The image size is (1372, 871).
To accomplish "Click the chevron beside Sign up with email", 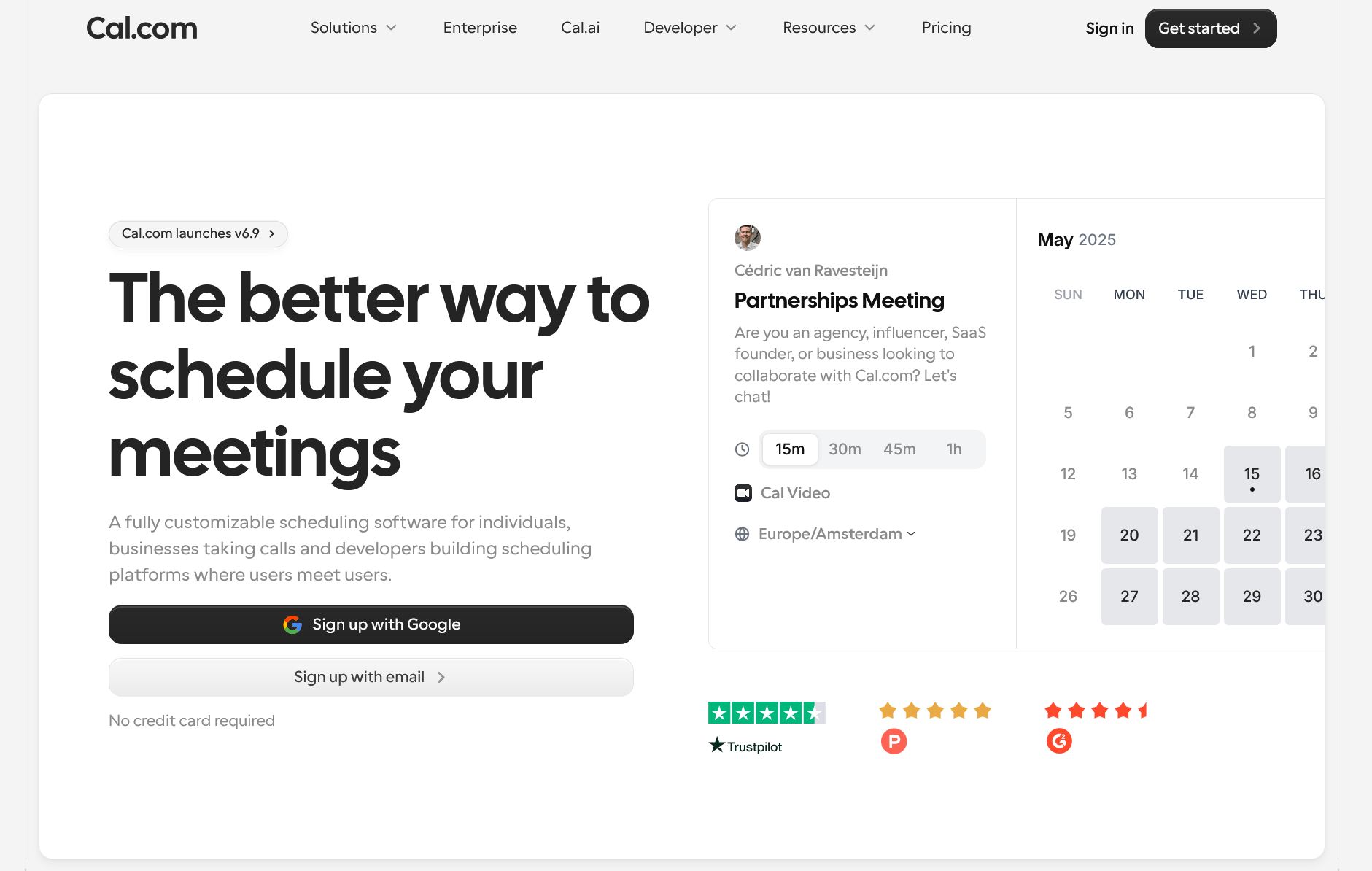I will pyautogui.click(x=441, y=678).
